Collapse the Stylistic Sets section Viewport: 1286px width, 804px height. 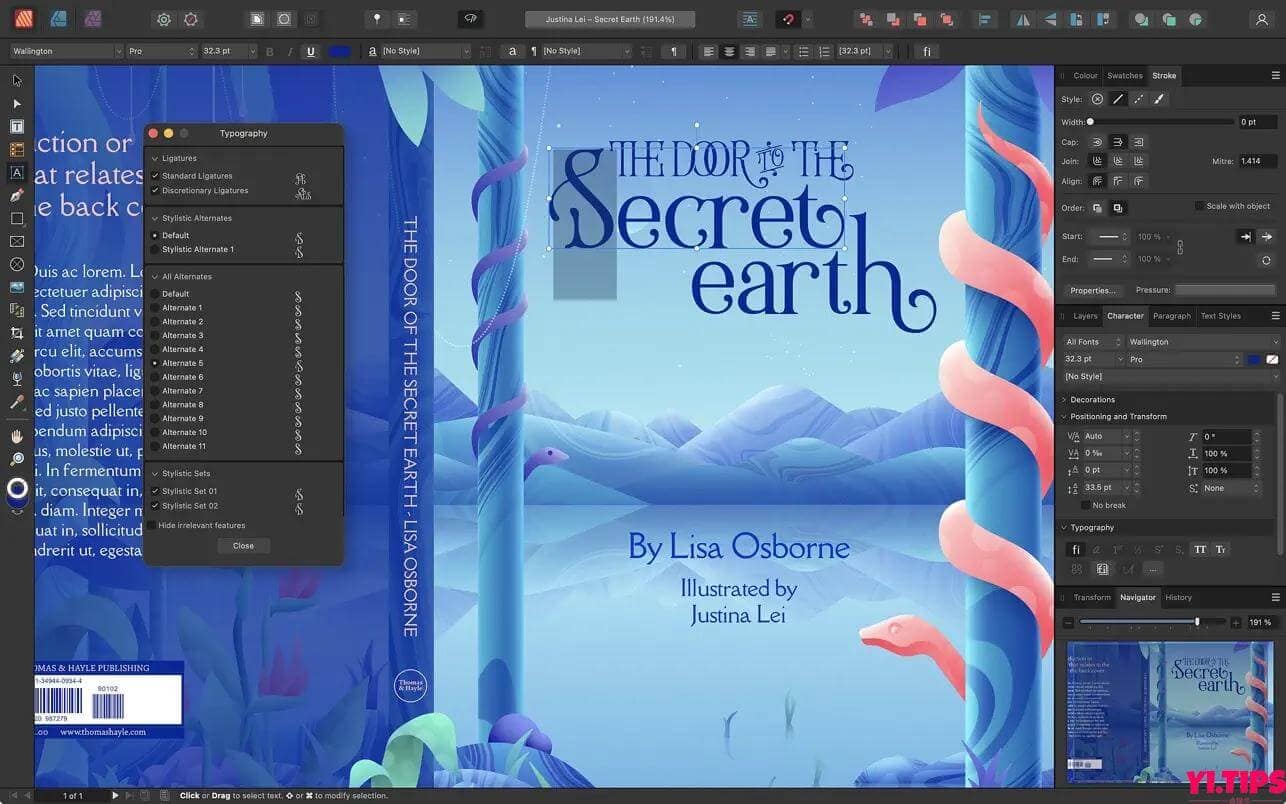click(x=153, y=473)
